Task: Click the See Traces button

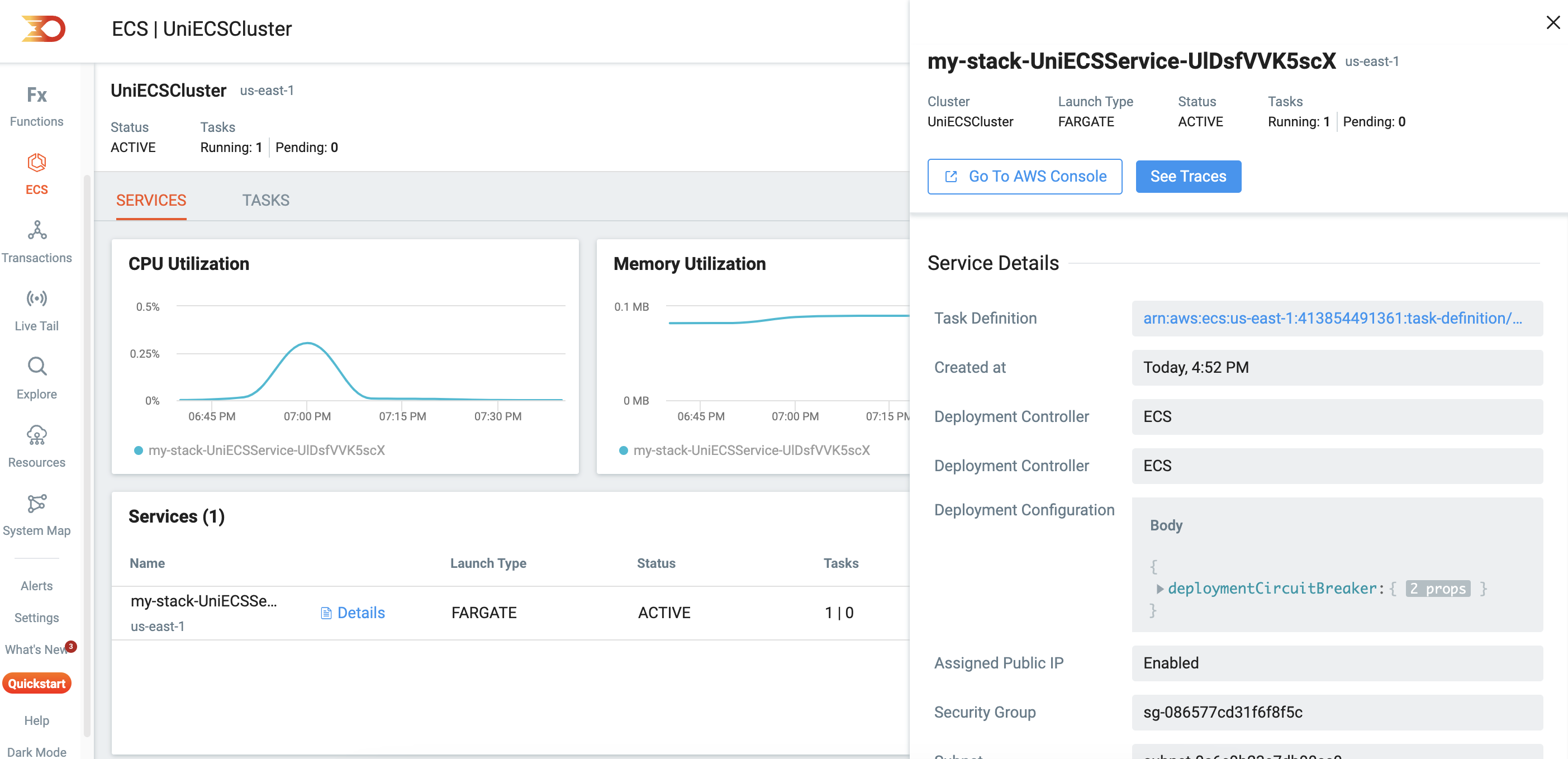Action: tap(1187, 177)
